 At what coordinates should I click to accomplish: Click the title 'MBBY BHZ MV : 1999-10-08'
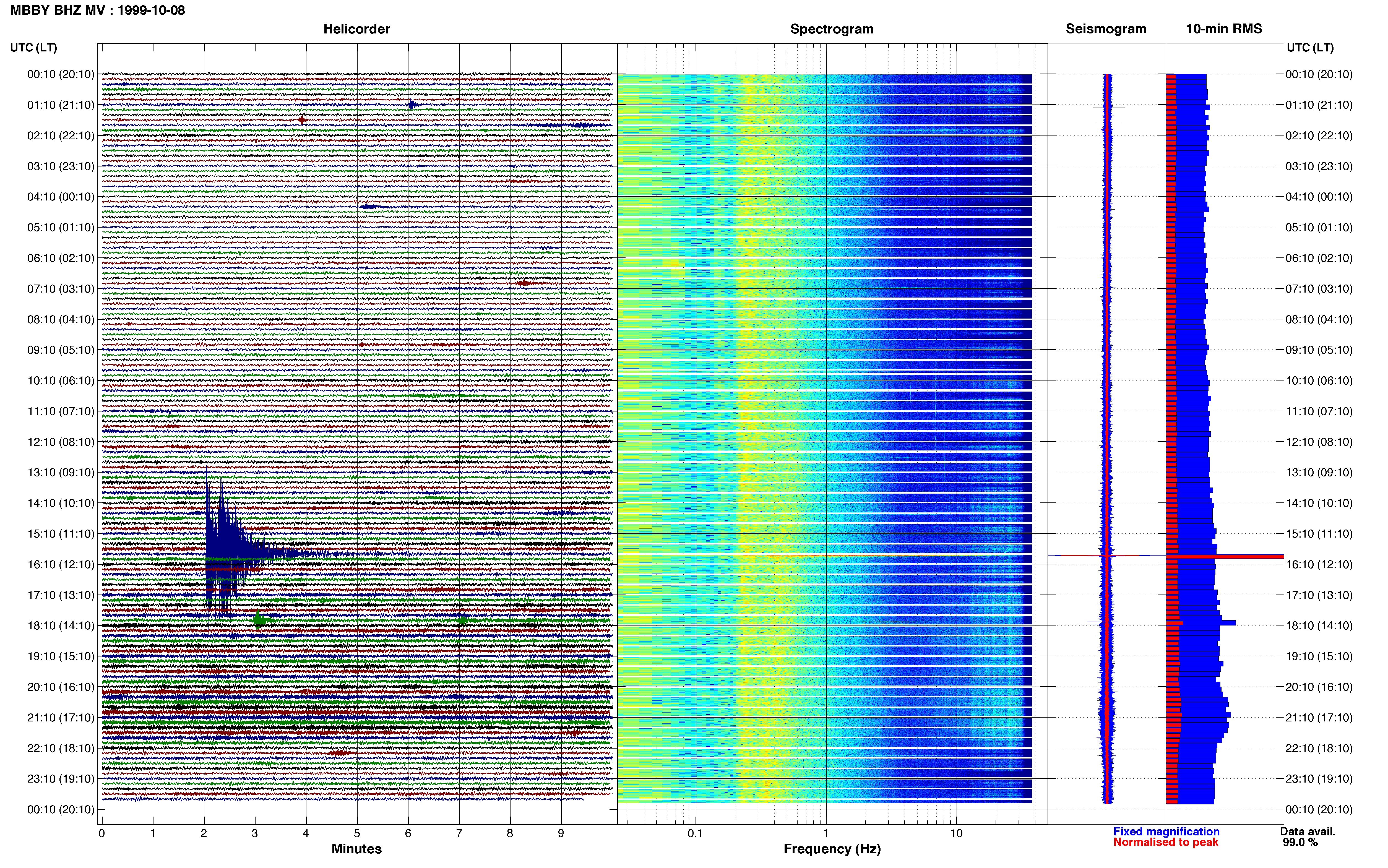click(x=98, y=10)
